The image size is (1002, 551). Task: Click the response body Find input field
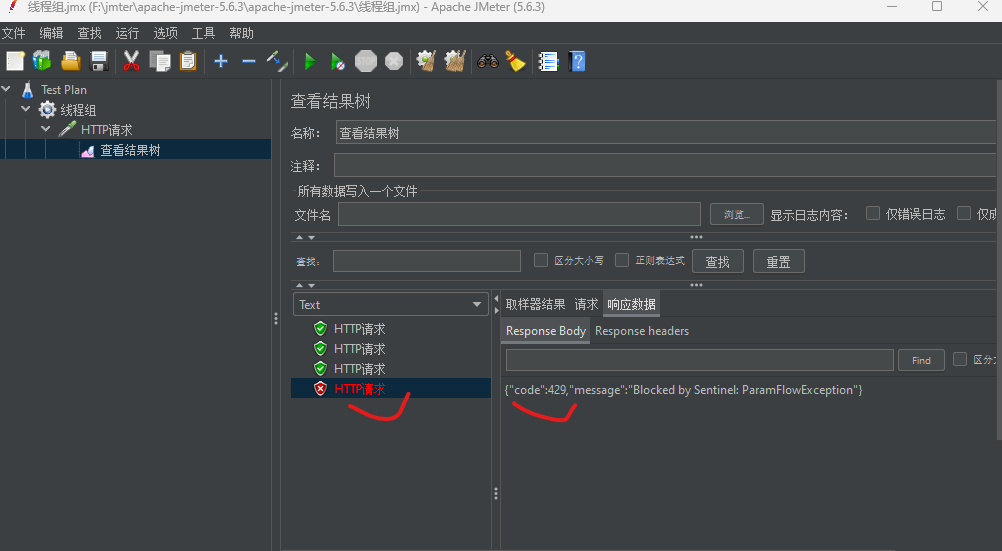pos(699,360)
